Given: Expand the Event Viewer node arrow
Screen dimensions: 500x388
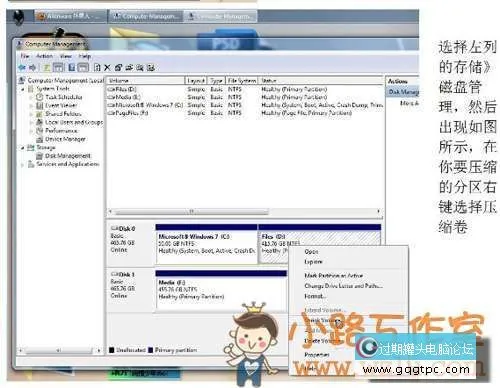Looking at the screenshot, I should (32, 105).
